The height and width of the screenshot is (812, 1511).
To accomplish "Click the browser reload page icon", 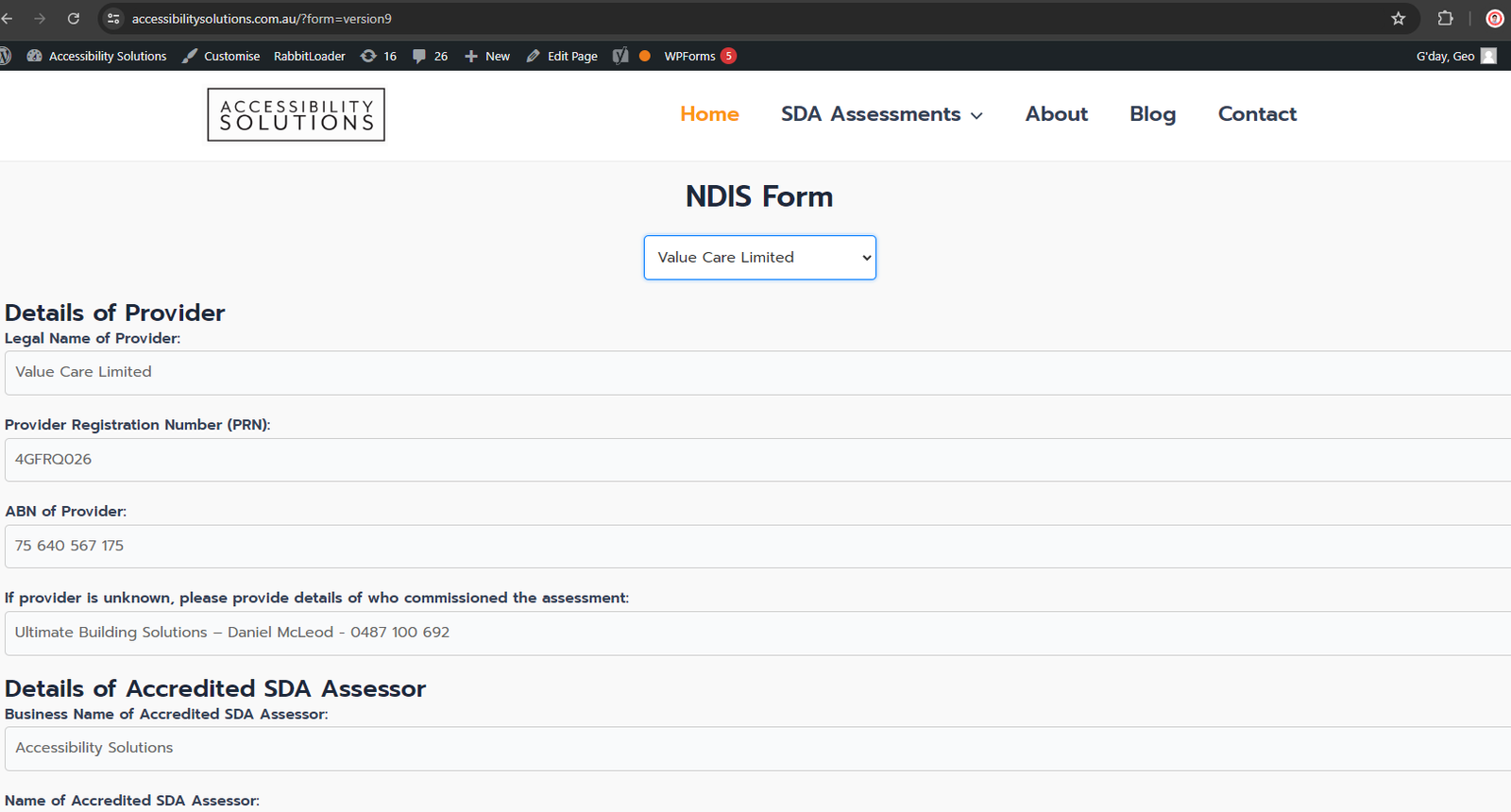I will [x=74, y=19].
